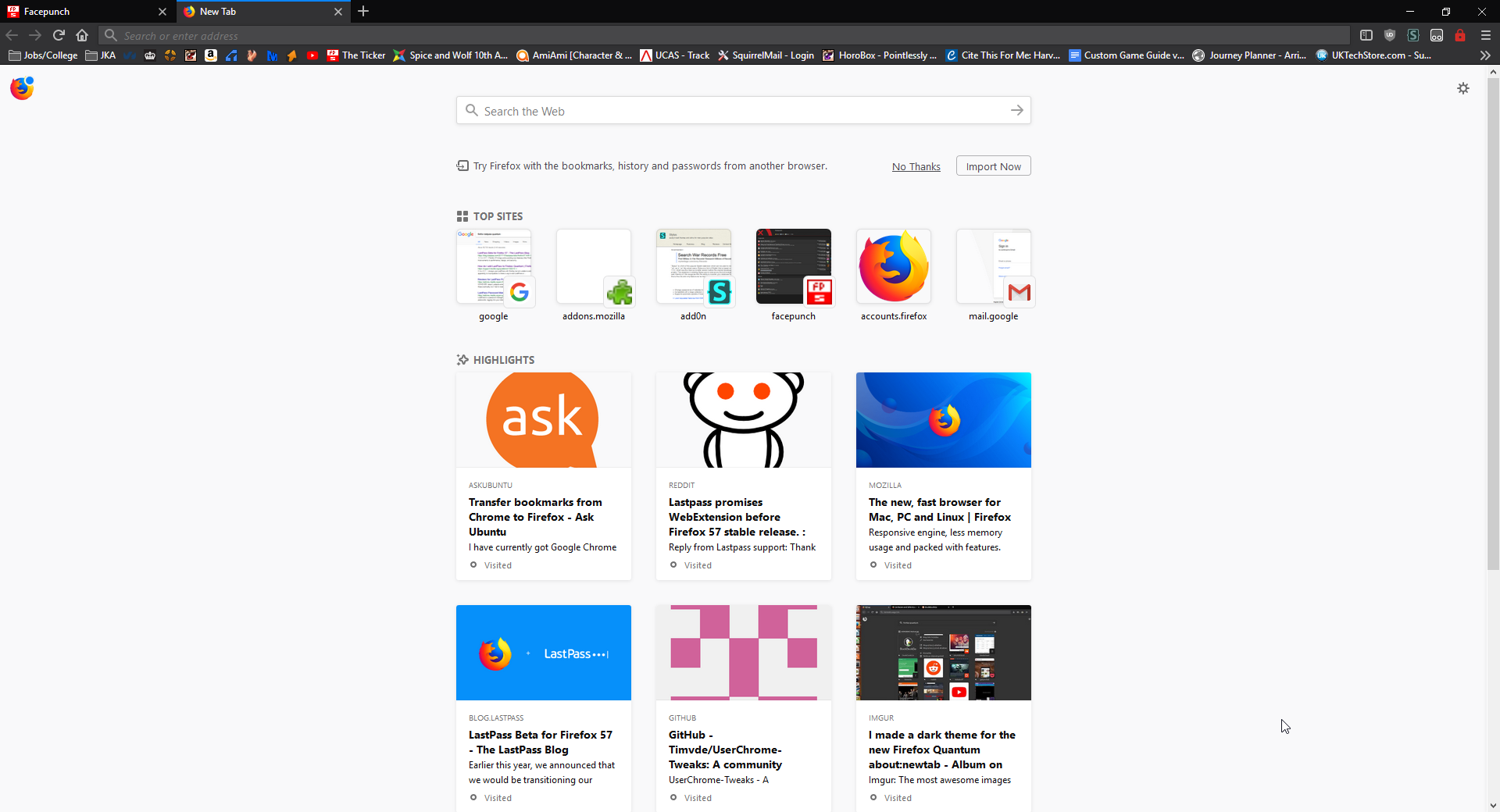Click the Stylus 'S' extension icon
Viewport: 1500px width, 812px height.
tap(1413, 35)
